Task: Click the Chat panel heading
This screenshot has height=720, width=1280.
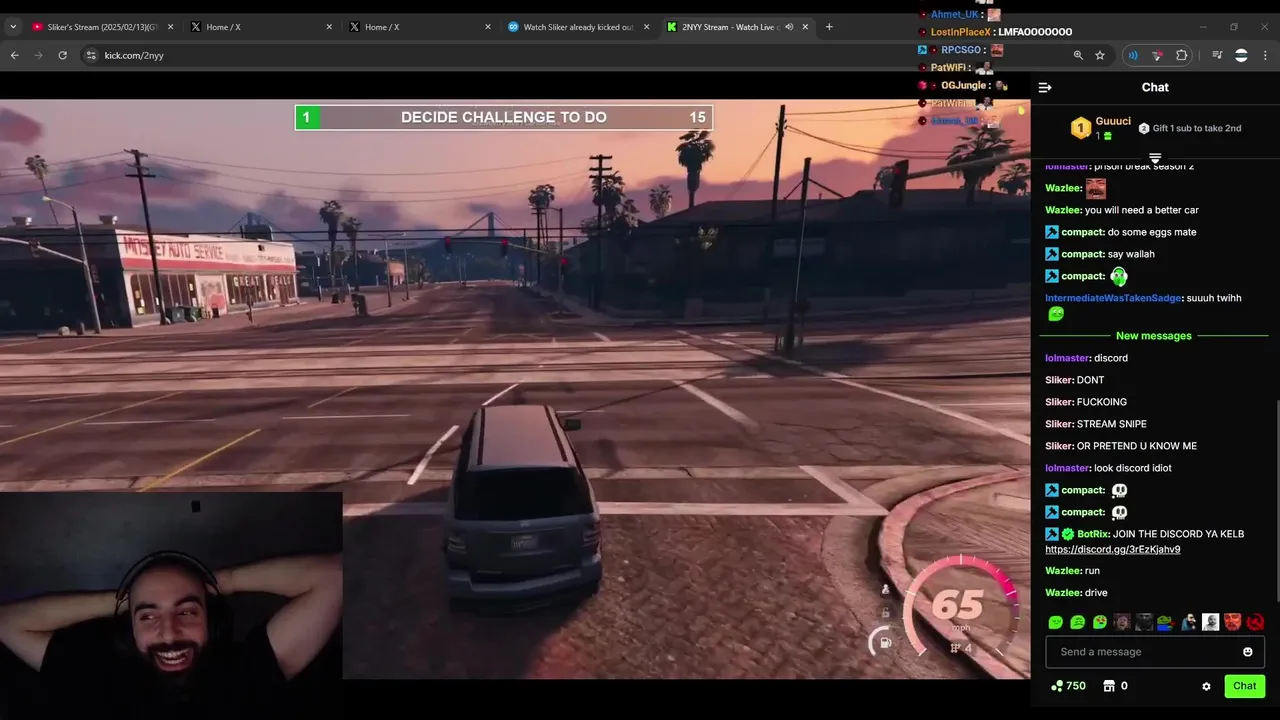Action: 1155,87
